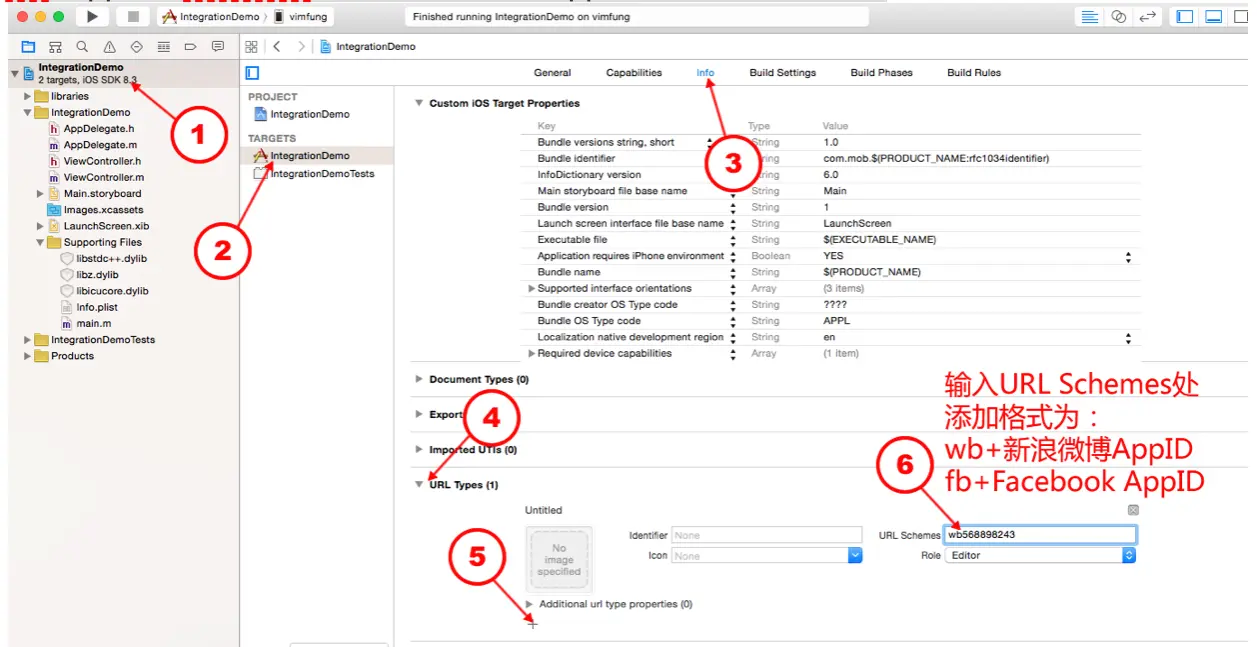Open the Issue navigator warning icon
The image size is (1257, 647).
tap(109, 47)
